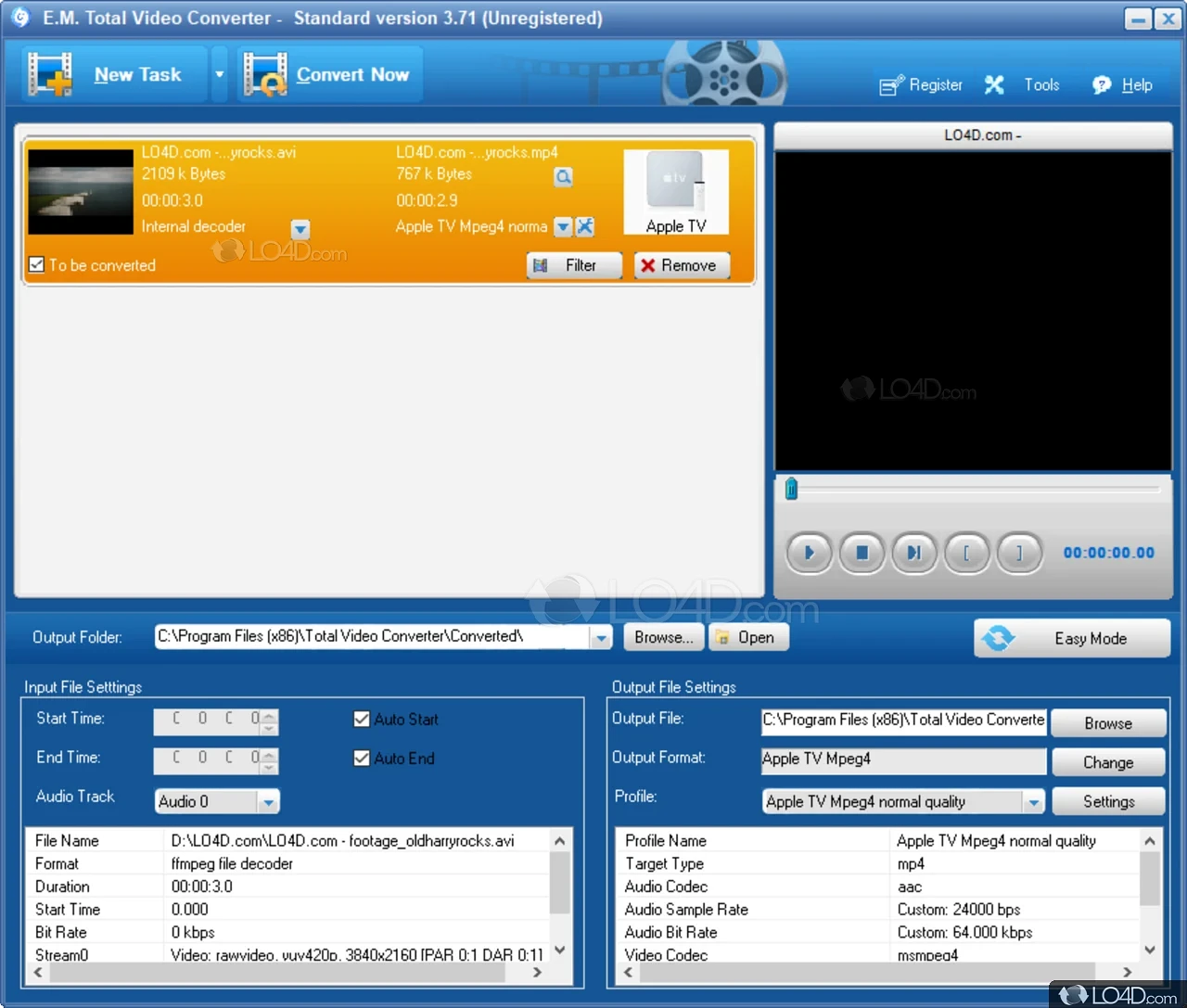Viewport: 1187px width, 1008px height.
Task: Click output profile list scroll down arrow
Action: click(x=1150, y=950)
